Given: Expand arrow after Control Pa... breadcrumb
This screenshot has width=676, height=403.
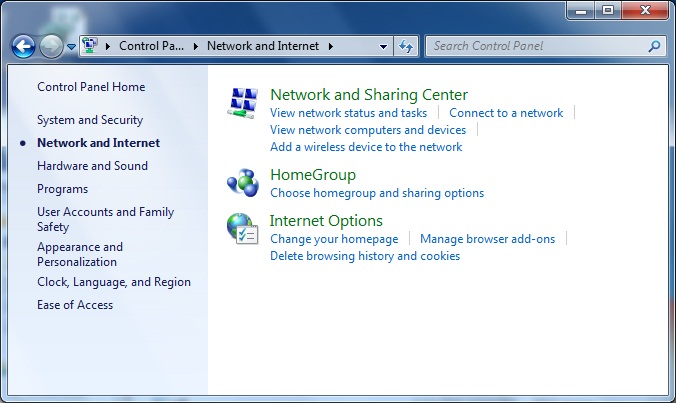Looking at the screenshot, I should coord(196,46).
